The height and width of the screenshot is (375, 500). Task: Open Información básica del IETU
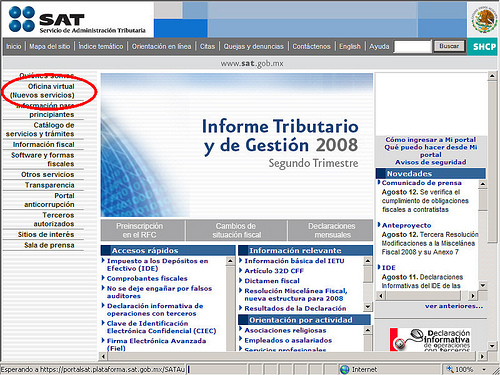pos(294,261)
